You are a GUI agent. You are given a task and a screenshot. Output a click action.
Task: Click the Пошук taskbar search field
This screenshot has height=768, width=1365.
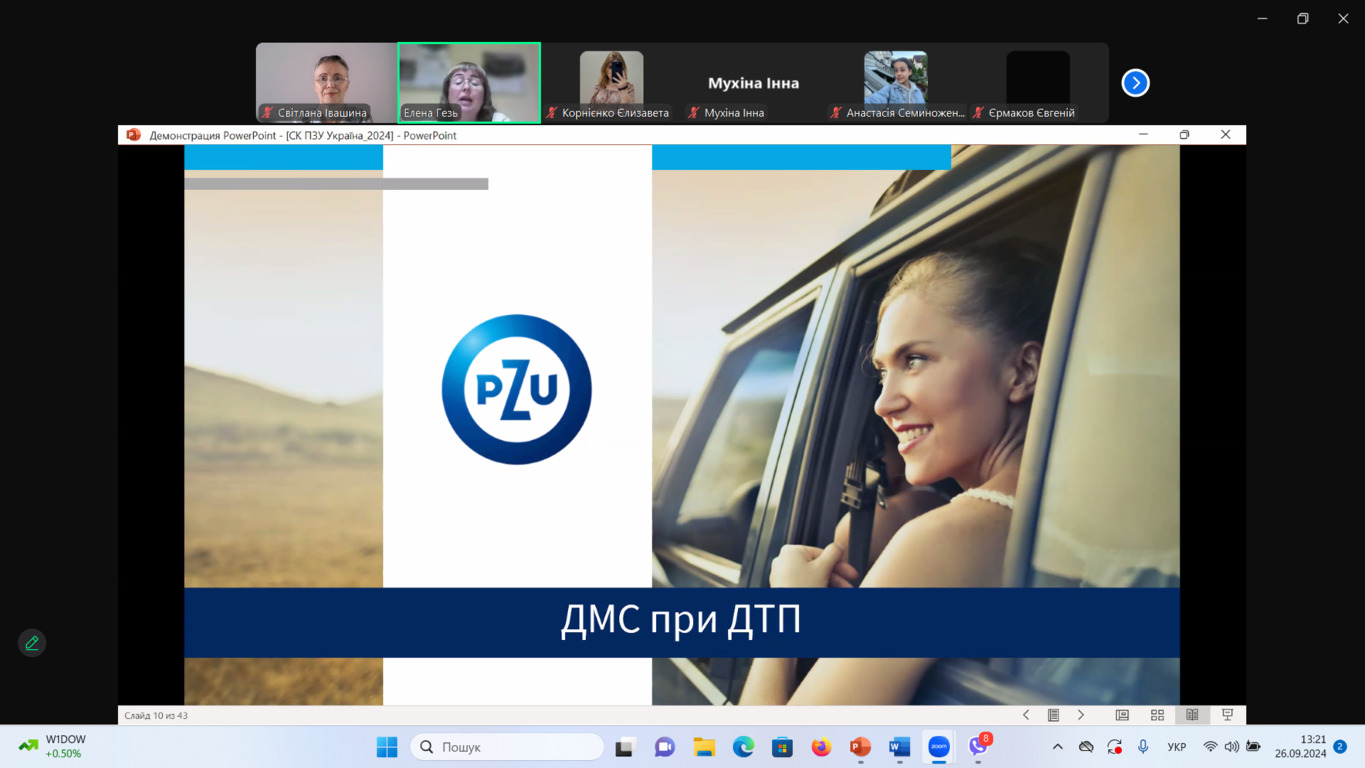[x=508, y=747]
